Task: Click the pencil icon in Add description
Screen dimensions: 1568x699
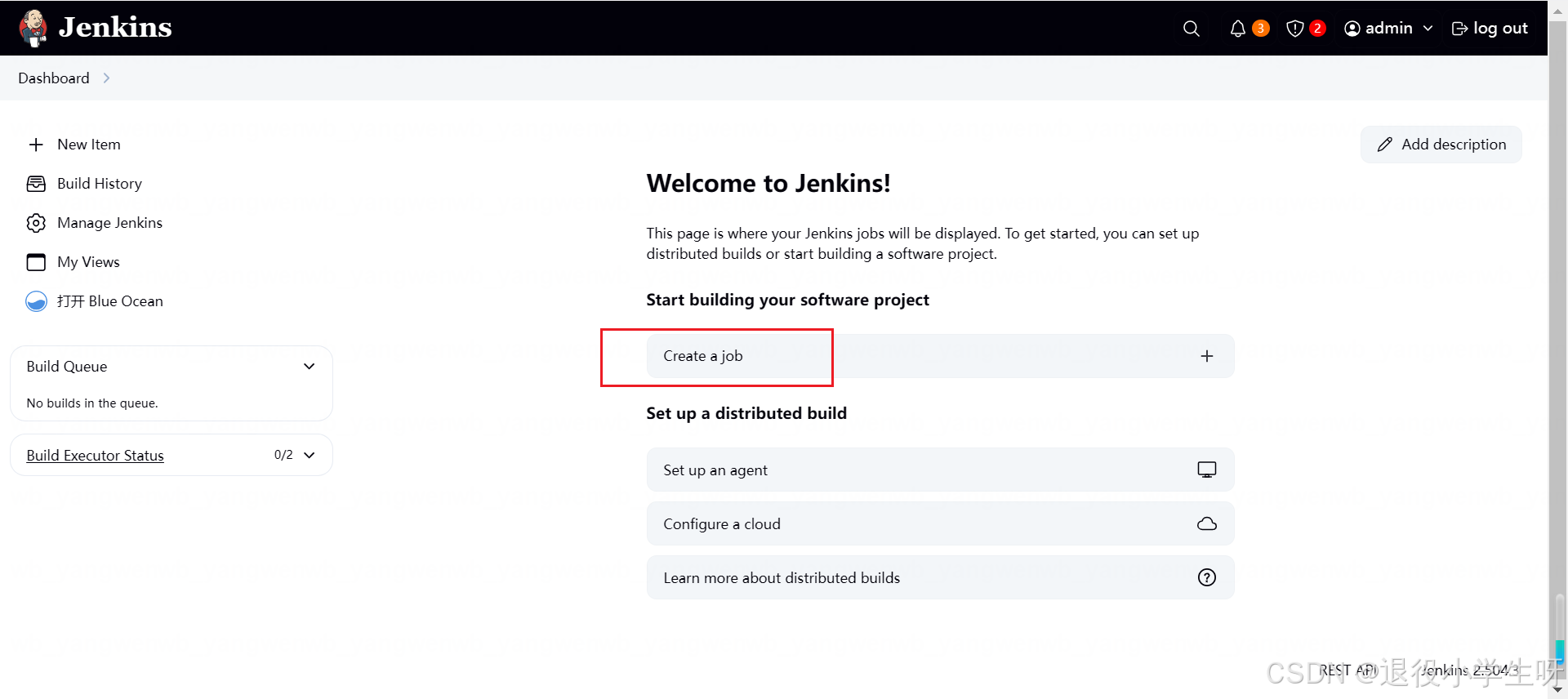Action: pos(1385,145)
